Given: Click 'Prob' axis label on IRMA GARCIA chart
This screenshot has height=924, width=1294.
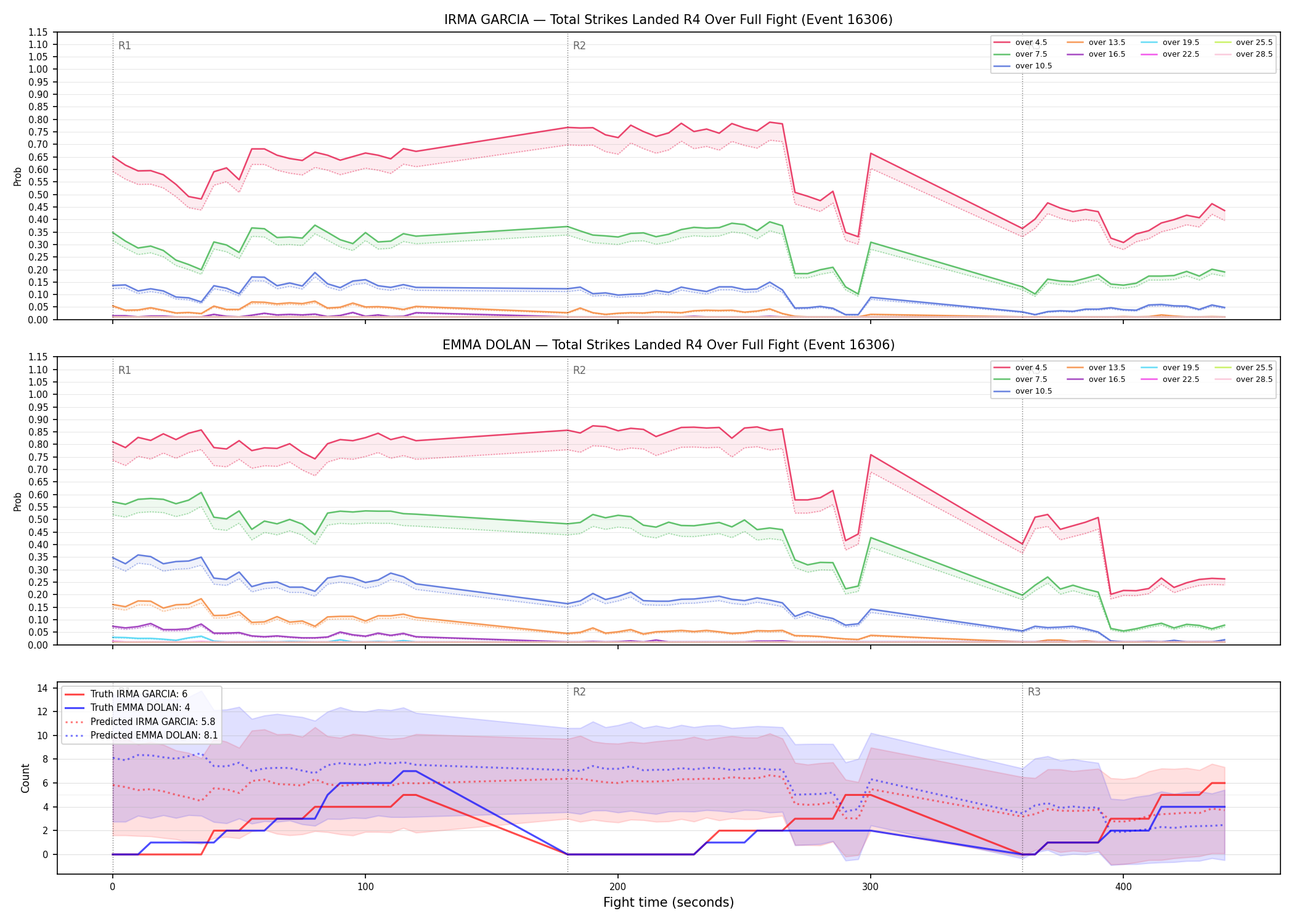Looking at the screenshot, I should (x=18, y=176).
